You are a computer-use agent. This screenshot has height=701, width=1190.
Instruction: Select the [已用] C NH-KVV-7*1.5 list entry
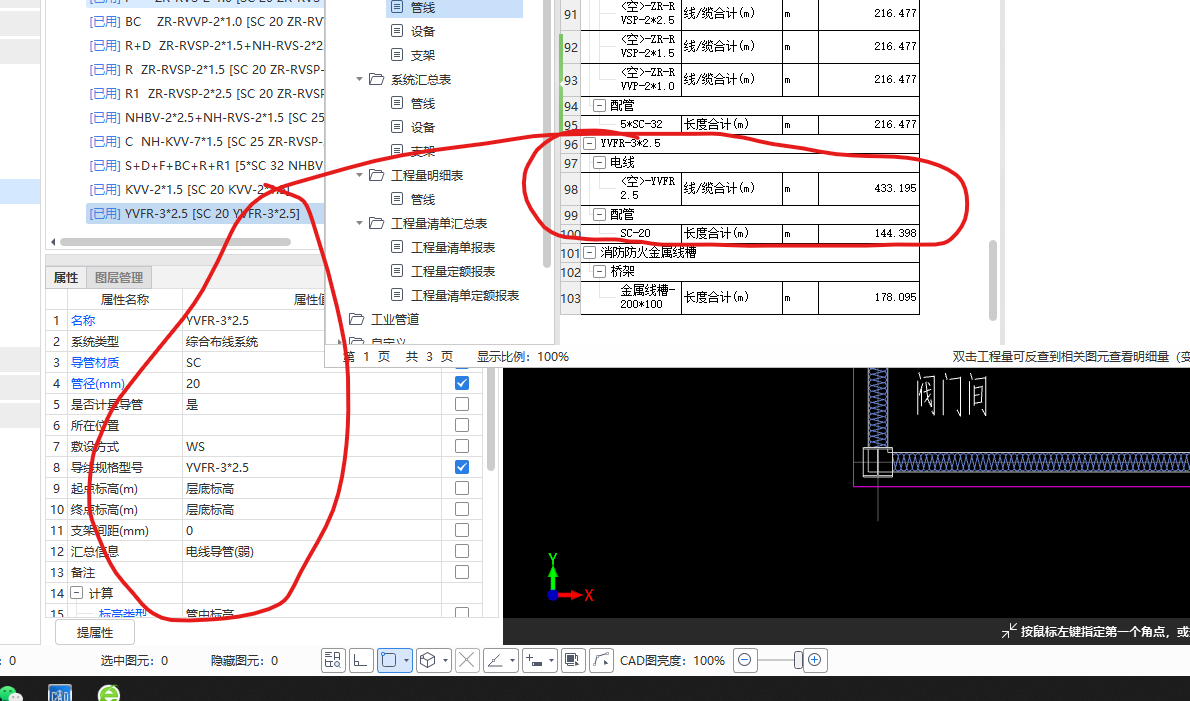[205, 141]
